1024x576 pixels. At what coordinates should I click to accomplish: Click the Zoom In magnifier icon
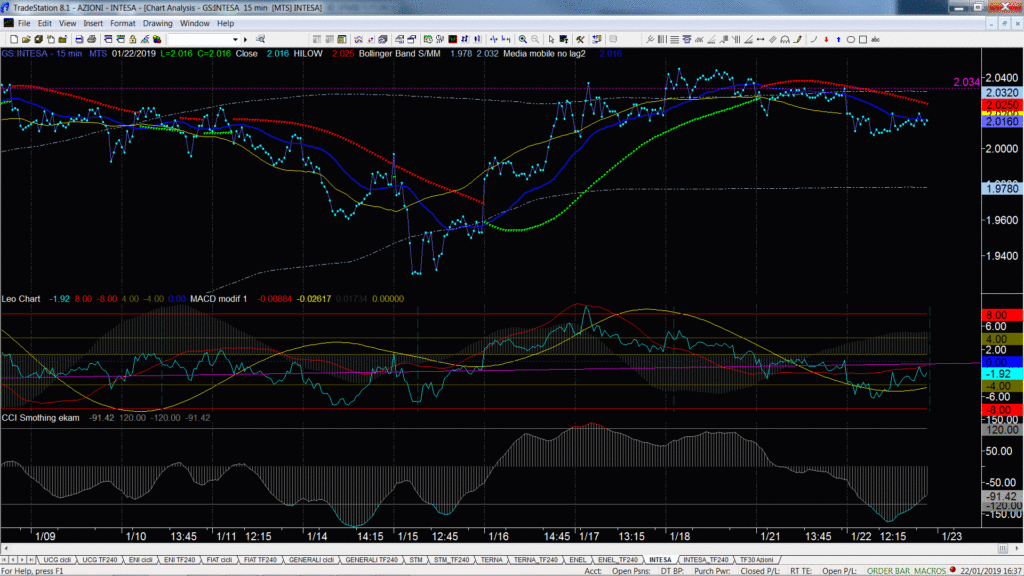522,39
